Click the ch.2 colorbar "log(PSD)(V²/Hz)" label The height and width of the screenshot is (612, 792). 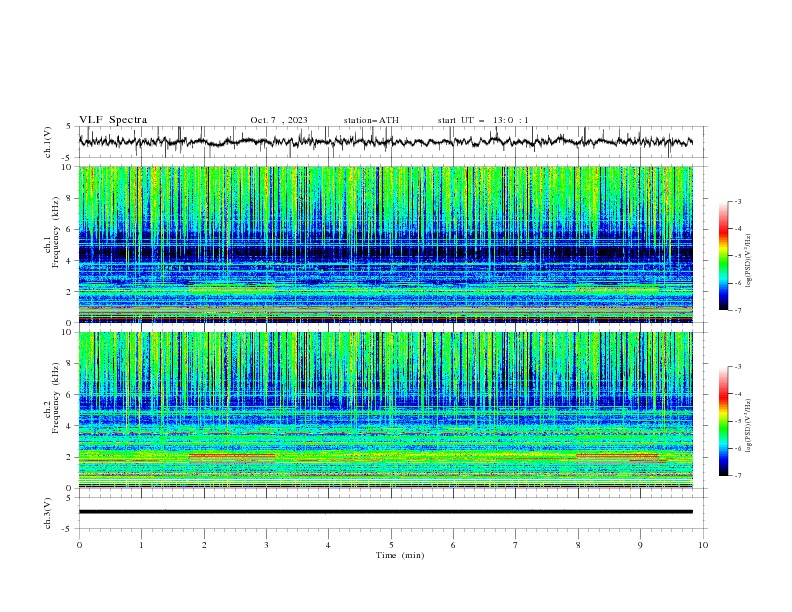coord(749,425)
